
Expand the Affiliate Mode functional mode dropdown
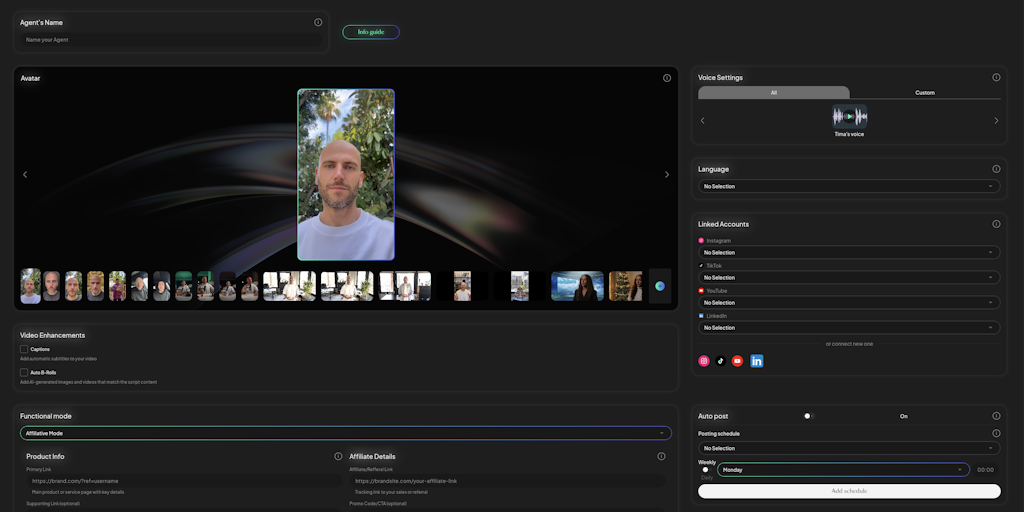tap(345, 433)
